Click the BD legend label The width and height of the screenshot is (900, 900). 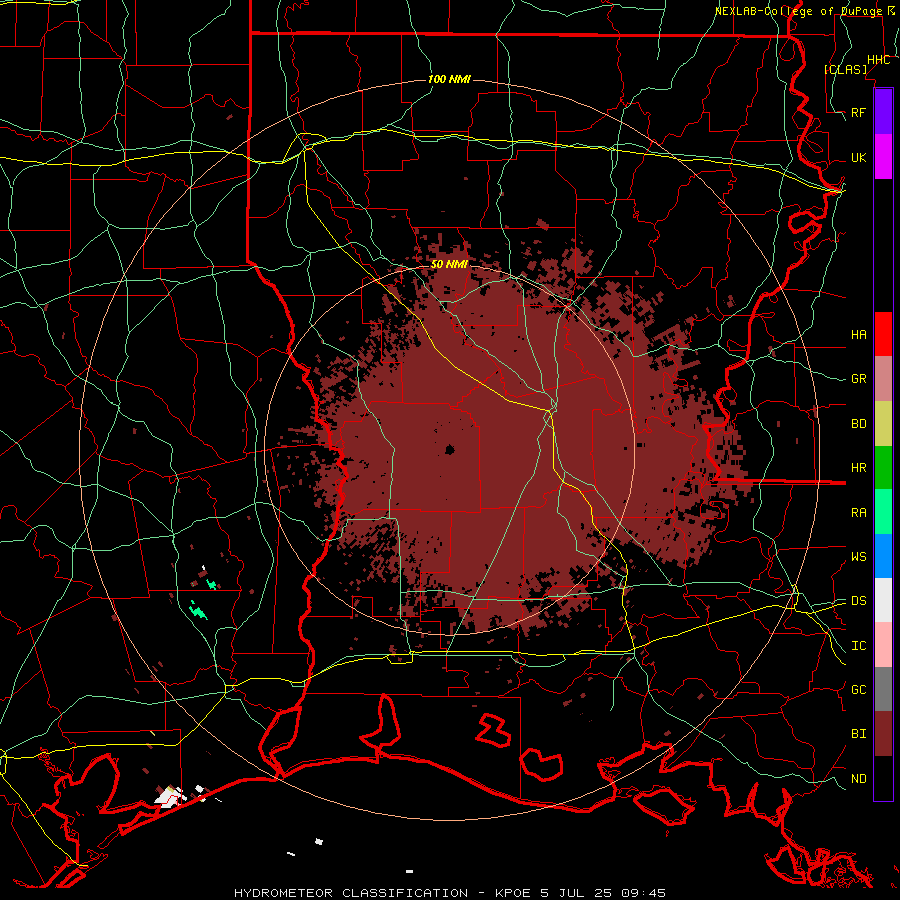point(858,424)
